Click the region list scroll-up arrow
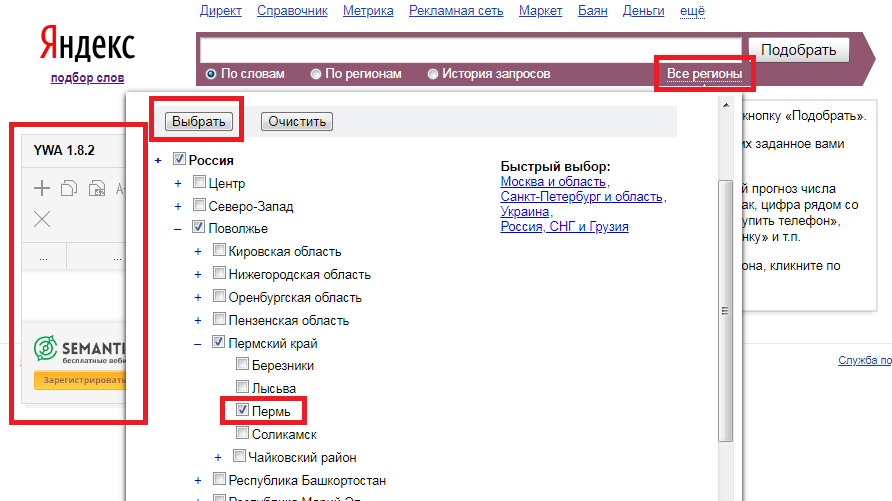 click(725, 105)
